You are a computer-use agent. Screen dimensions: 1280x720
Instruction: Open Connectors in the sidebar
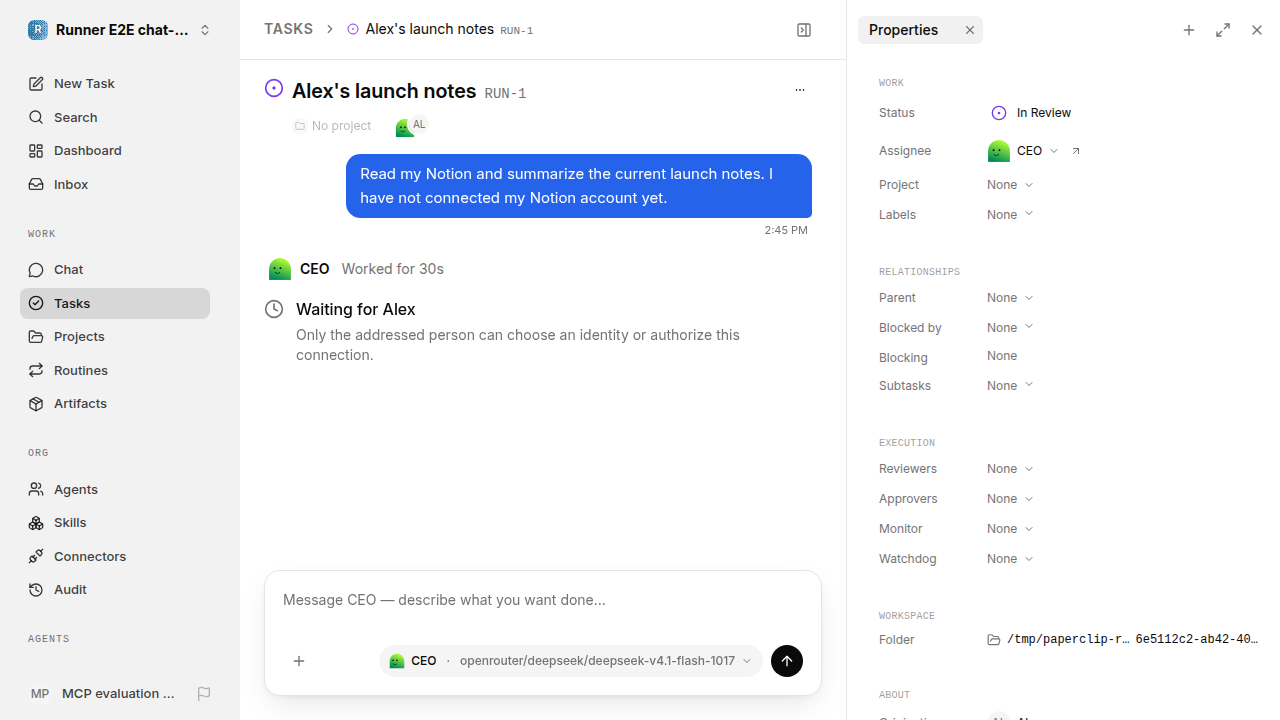pyautogui.click(x=115, y=556)
